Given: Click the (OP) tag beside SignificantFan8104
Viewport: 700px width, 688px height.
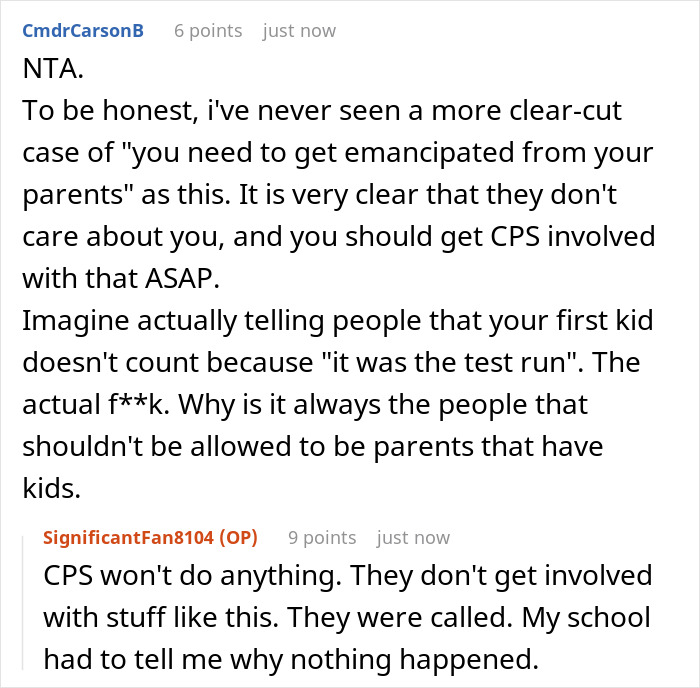Looking at the screenshot, I should pos(238,538).
